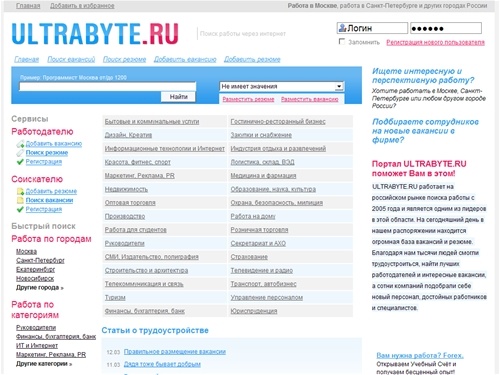Click the add-vacancy icon under Работодателю
Screen dimensions: 500x375
click(x=20, y=144)
